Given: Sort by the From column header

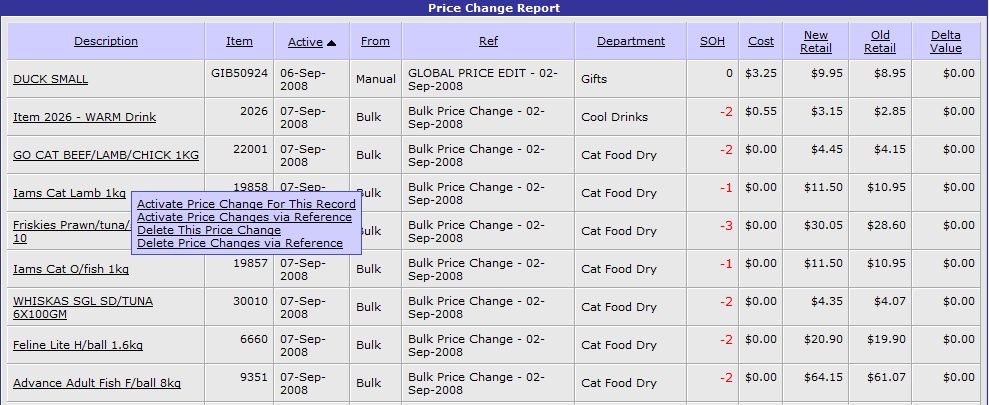Looking at the screenshot, I should (x=375, y=41).
